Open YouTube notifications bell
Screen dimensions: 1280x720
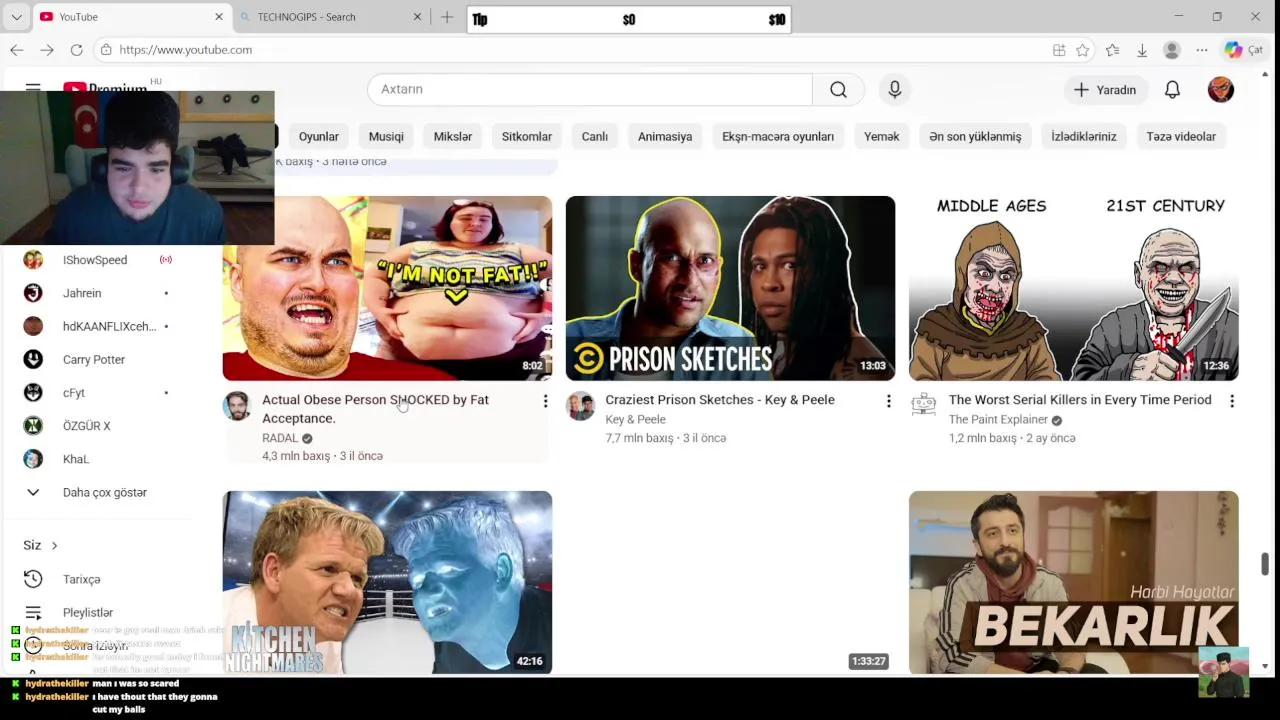coord(1172,89)
